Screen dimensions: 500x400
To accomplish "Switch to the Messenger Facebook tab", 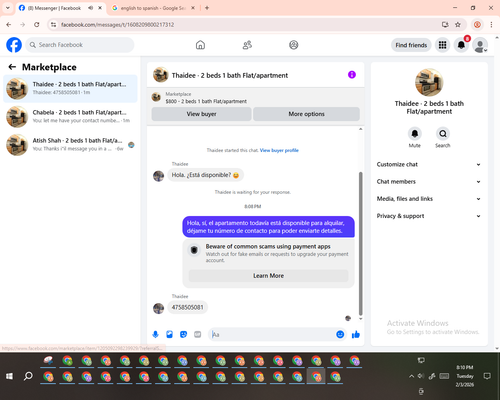I will 55,8.
